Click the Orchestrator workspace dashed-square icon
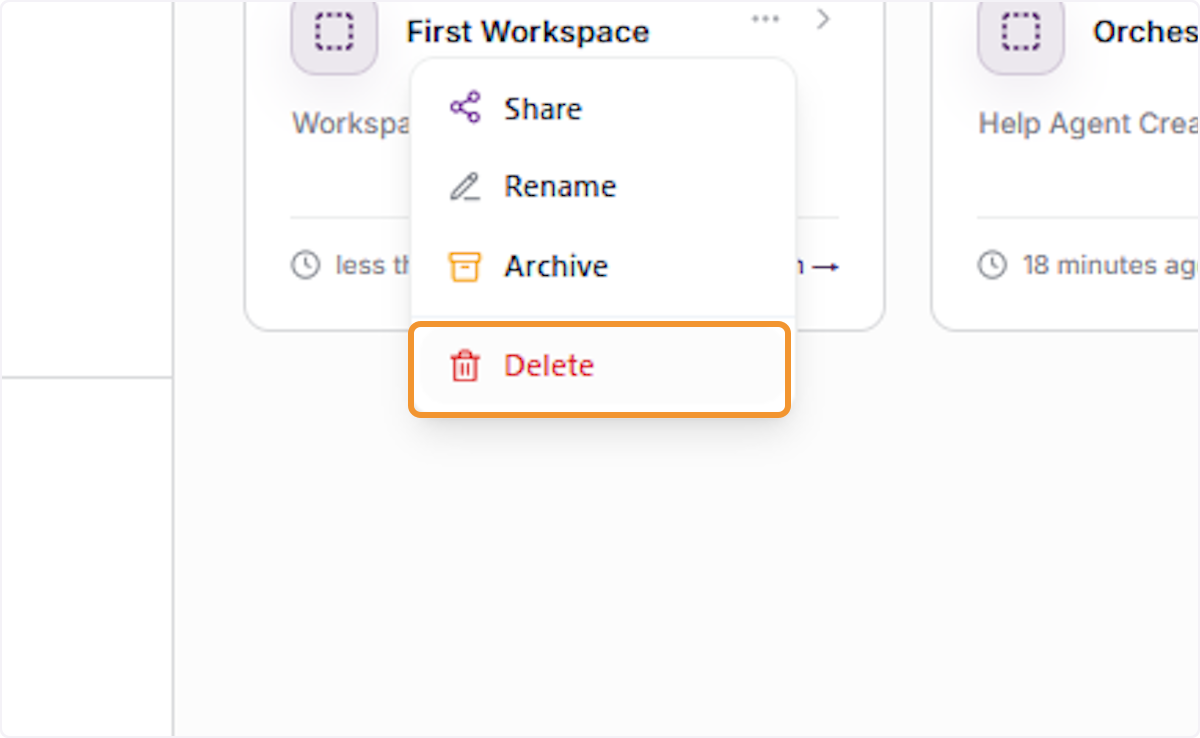Image resolution: width=1200 pixels, height=738 pixels. pos(1020,32)
